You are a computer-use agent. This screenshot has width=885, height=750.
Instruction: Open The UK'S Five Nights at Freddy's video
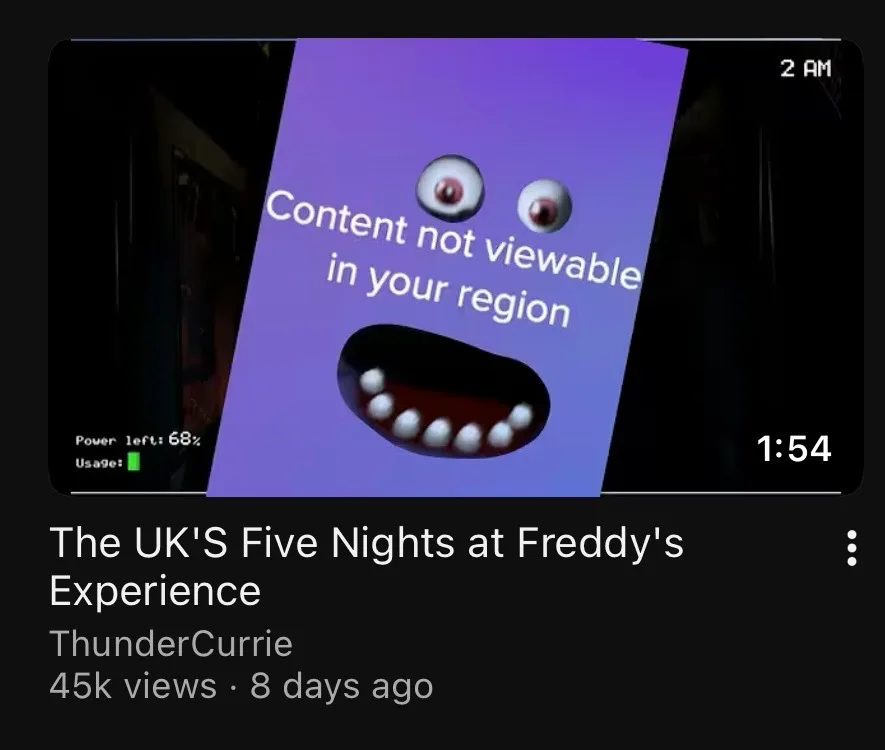[x=366, y=566]
